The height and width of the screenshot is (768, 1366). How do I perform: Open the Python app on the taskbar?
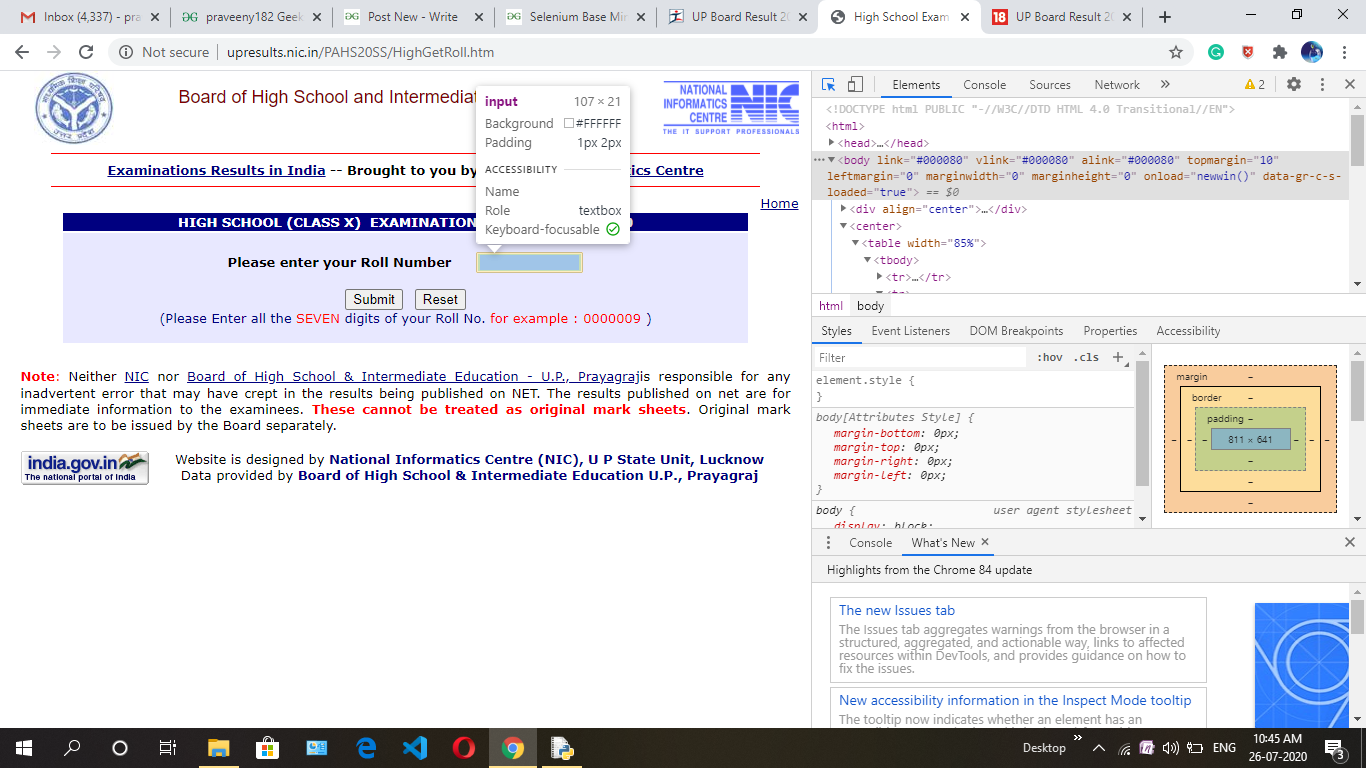click(x=562, y=748)
